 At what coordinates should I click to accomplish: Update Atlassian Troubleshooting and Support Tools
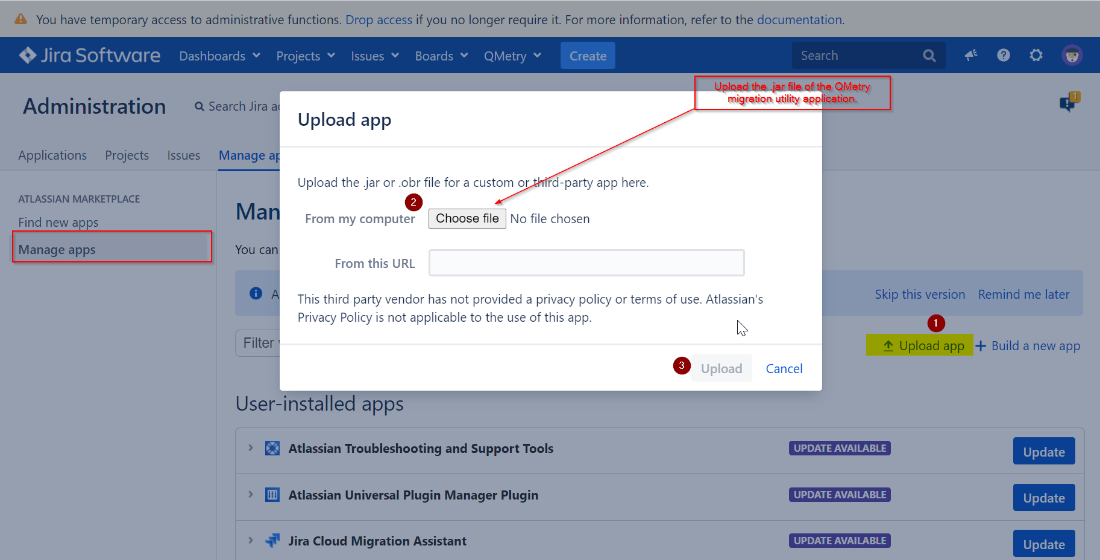pos(1044,452)
